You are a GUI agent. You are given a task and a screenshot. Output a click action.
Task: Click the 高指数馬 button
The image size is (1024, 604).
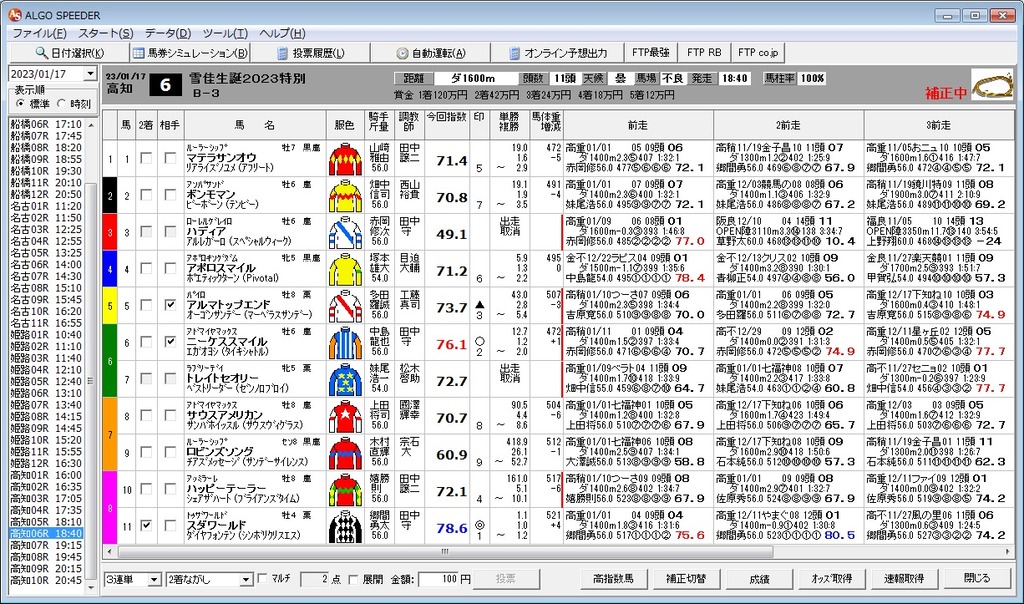click(613, 579)
